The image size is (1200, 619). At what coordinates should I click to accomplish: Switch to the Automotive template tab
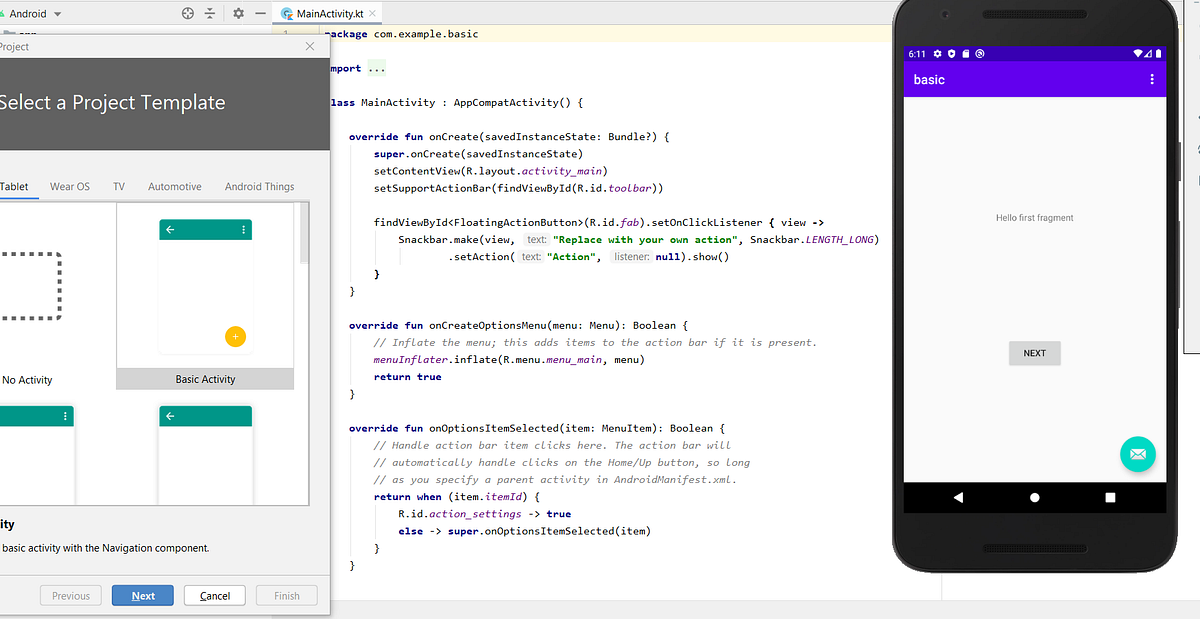click(174, 186)
